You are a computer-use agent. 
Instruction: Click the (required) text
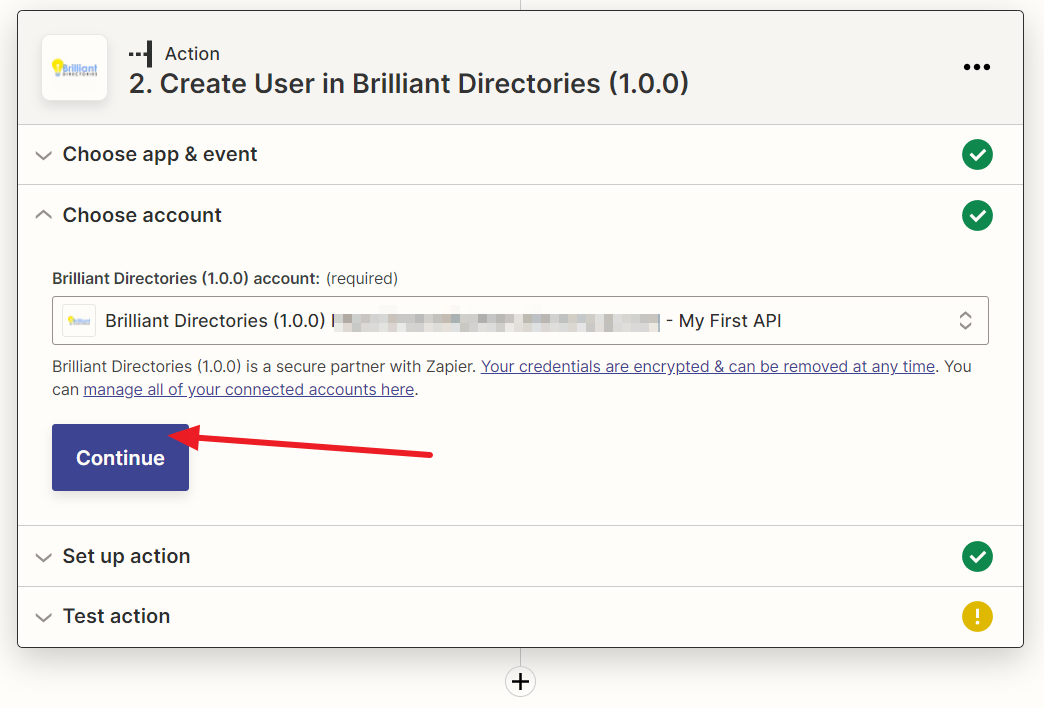362,278
